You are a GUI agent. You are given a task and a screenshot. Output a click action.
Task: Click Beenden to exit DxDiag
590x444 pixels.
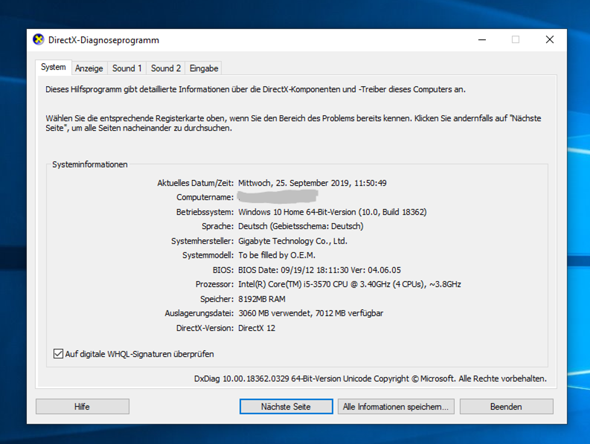coord(506,406)
